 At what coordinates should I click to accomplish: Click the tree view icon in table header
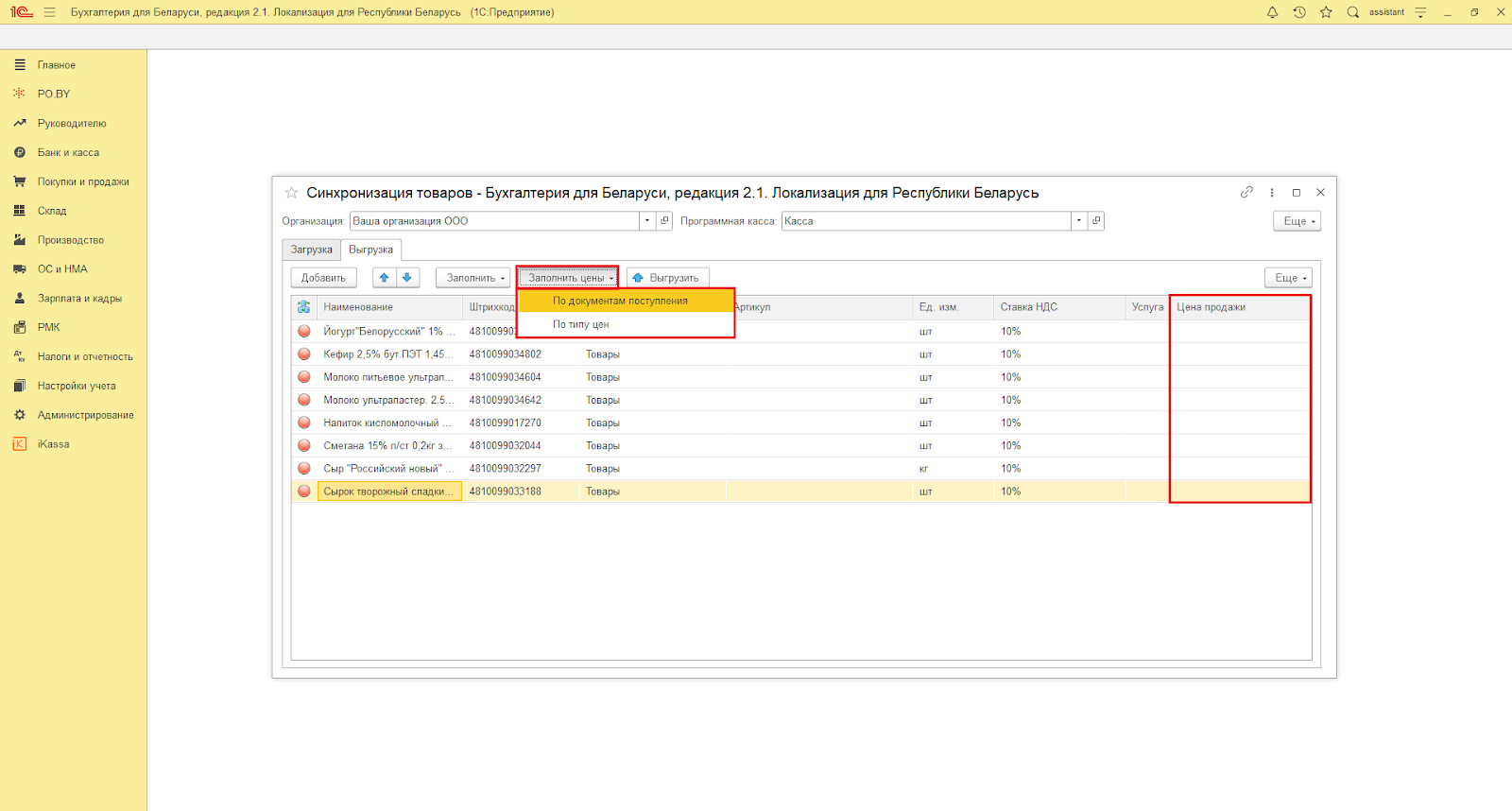(x=303, y=307)
